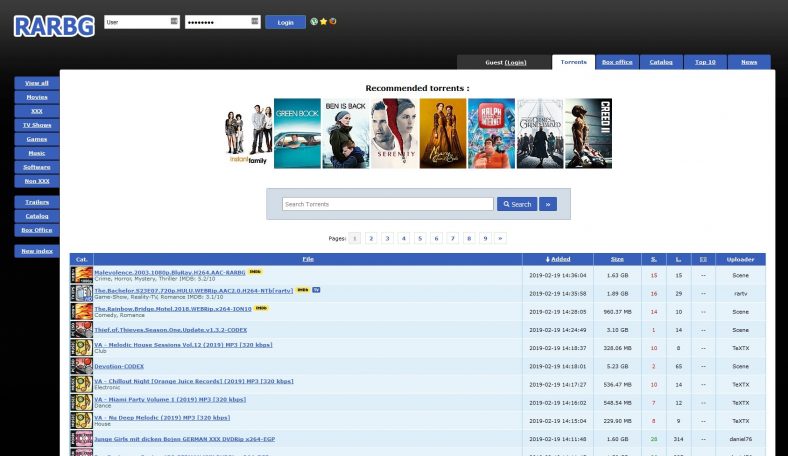Screen dimensions: 788x456
Task: Open the Green Book poster
Action: [297, 133]
